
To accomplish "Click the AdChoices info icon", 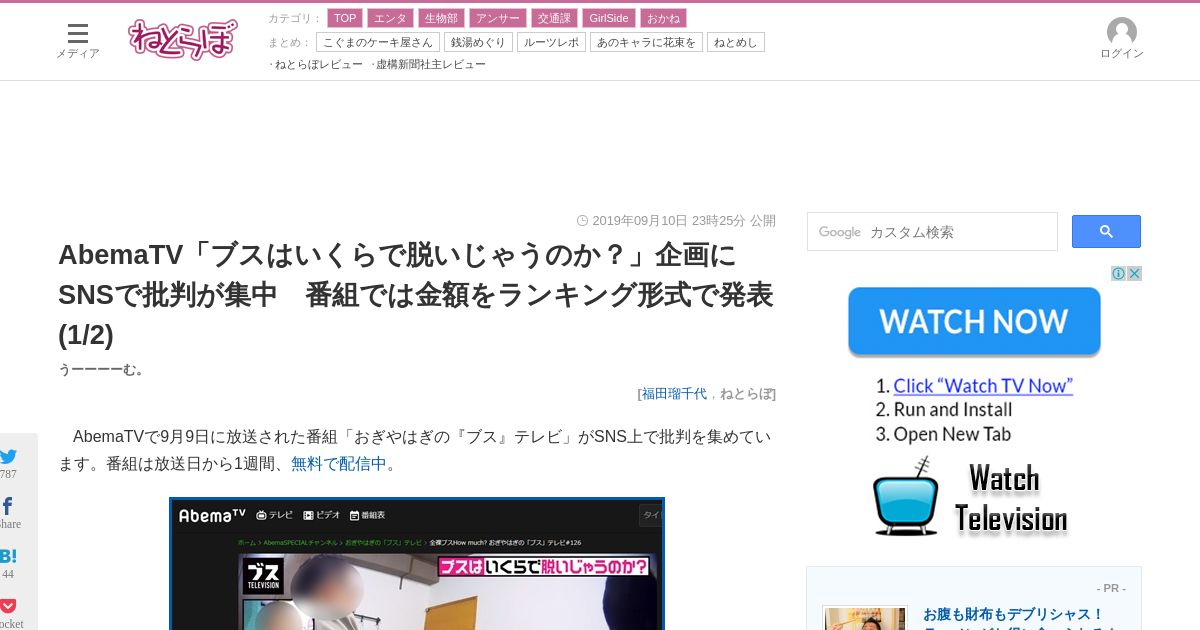I will click(1118, 274).
